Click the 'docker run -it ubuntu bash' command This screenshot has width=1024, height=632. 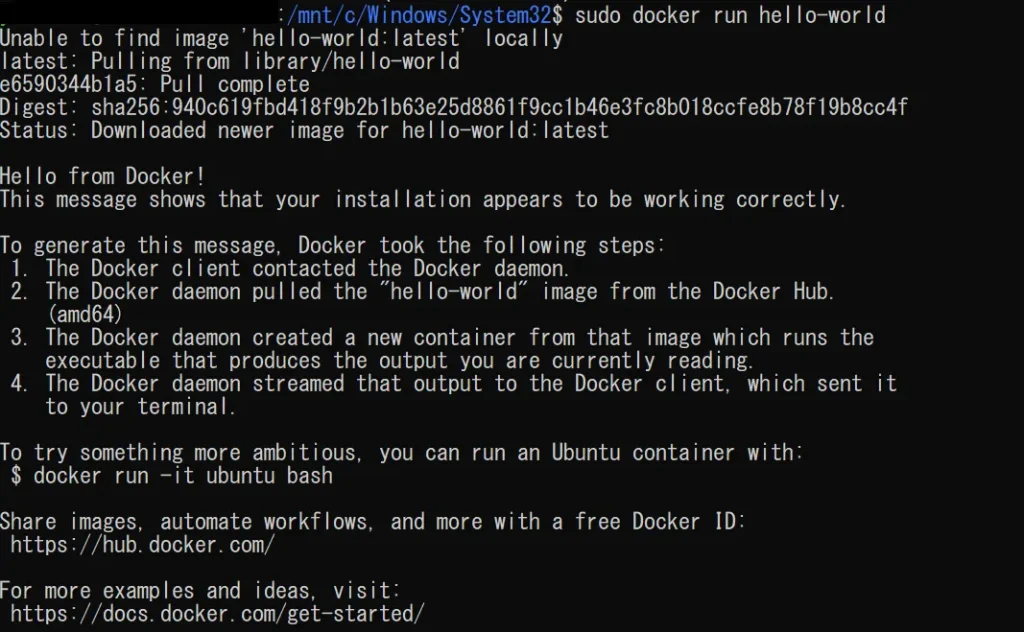pyautogui.click(x=183, y=476)
